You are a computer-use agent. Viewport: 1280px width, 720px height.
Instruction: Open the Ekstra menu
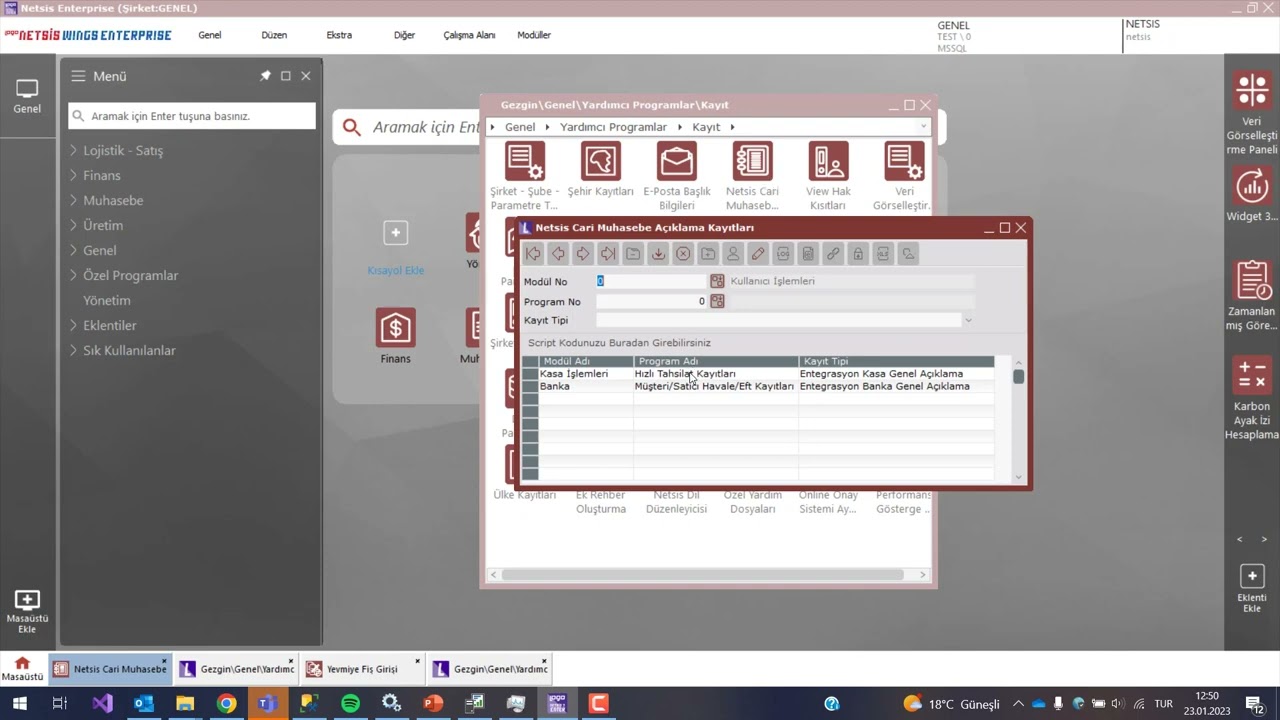(339, 35)
